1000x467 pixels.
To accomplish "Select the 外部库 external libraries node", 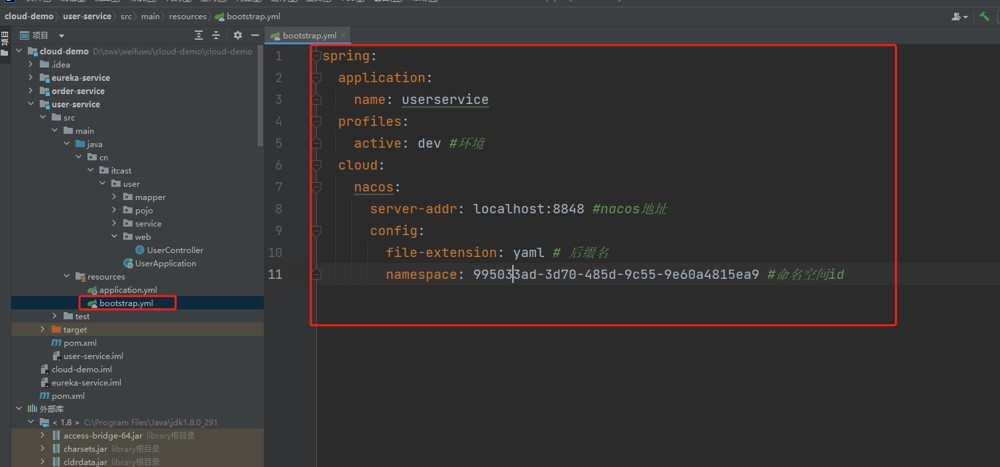I will 46,409.
